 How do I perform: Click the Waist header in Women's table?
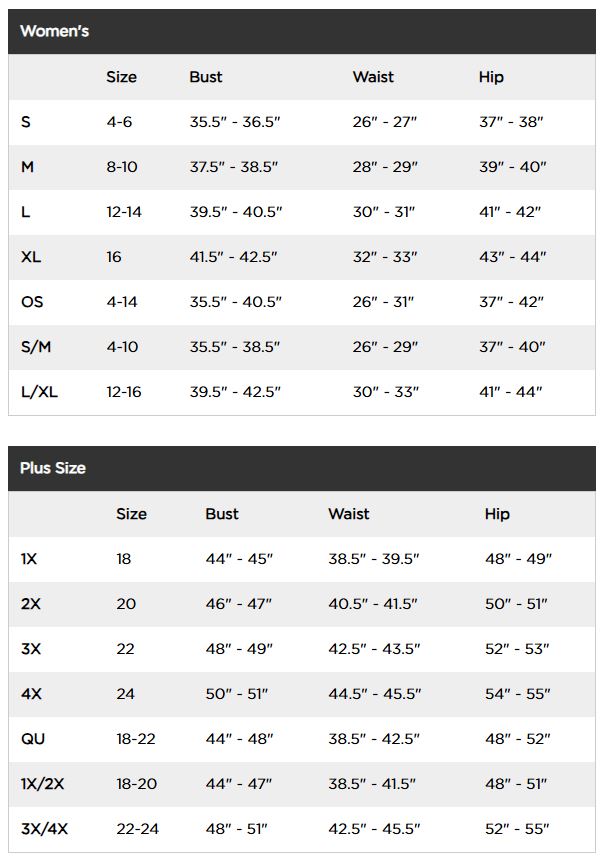(373, 77)
